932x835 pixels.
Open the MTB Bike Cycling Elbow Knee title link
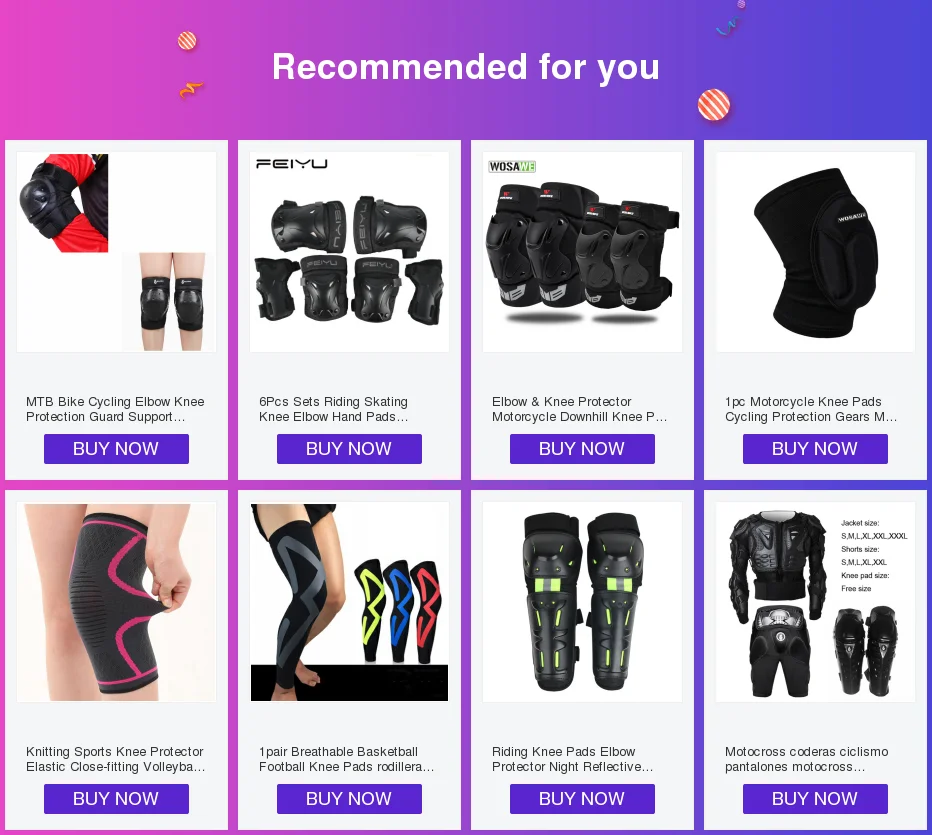coord(115,409)
